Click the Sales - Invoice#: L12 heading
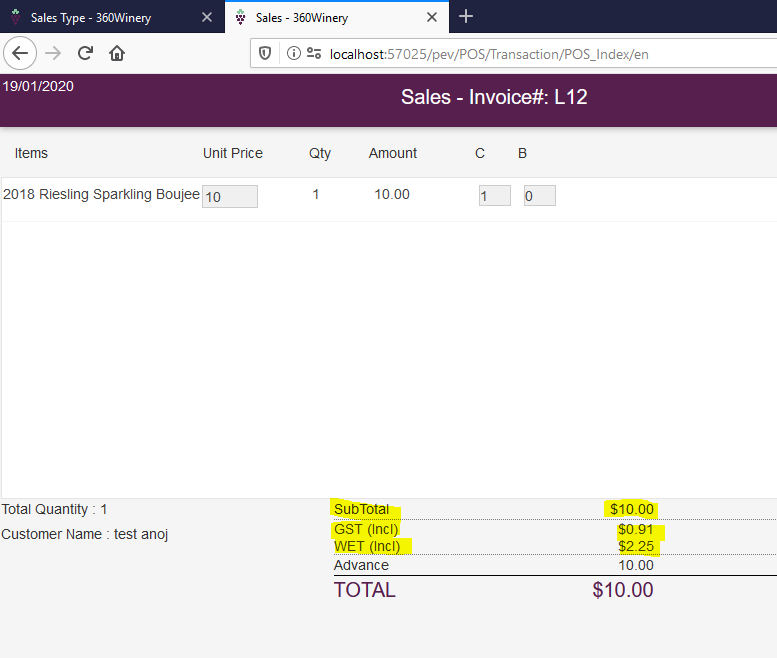The image size is (777, 658). 494,97
